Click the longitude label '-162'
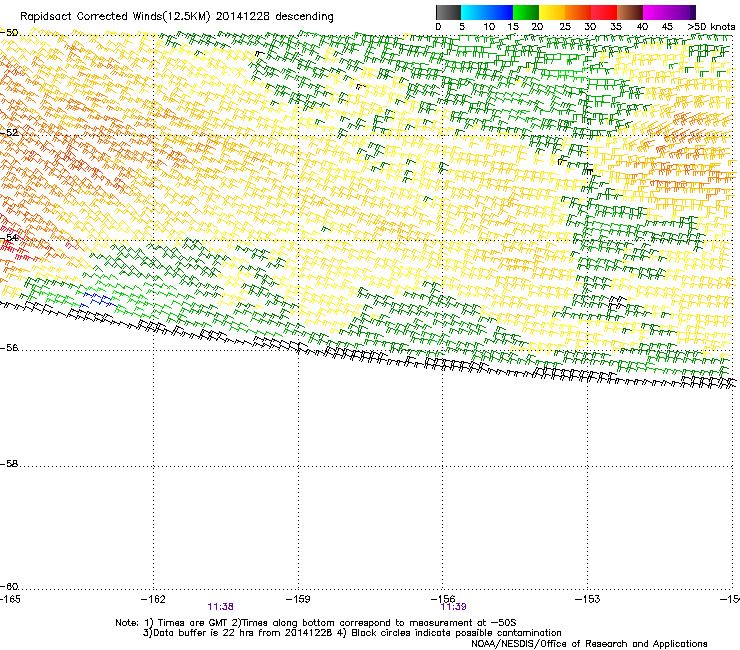 153,599
